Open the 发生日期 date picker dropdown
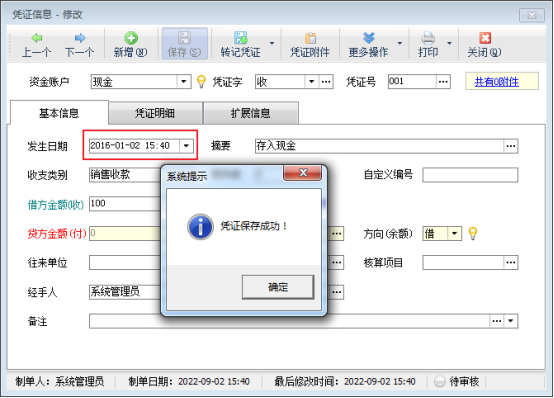The width and height of the screenshot is (554, 398). (186, 146)
